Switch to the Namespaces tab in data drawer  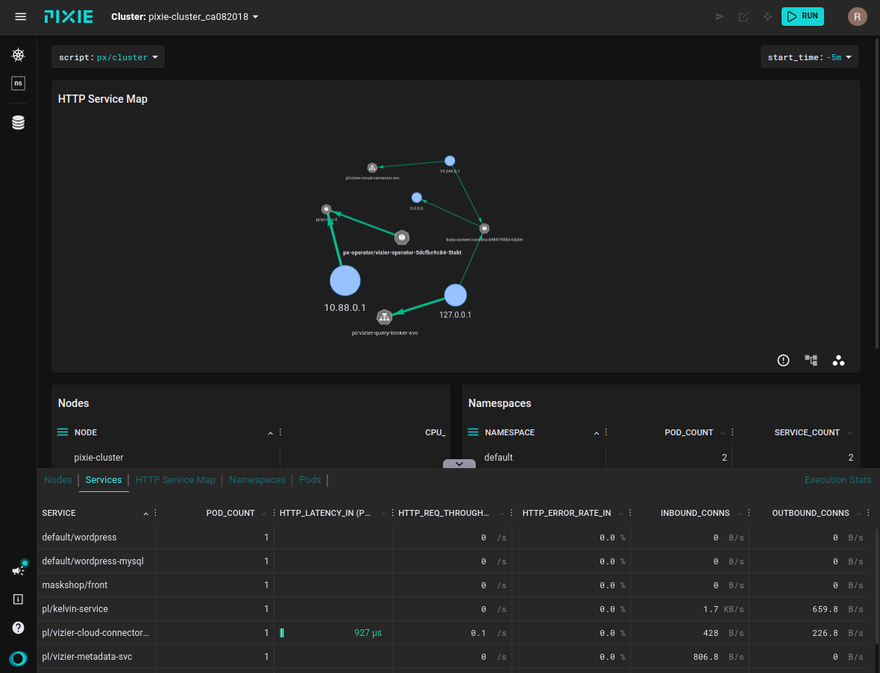point(257,480)
